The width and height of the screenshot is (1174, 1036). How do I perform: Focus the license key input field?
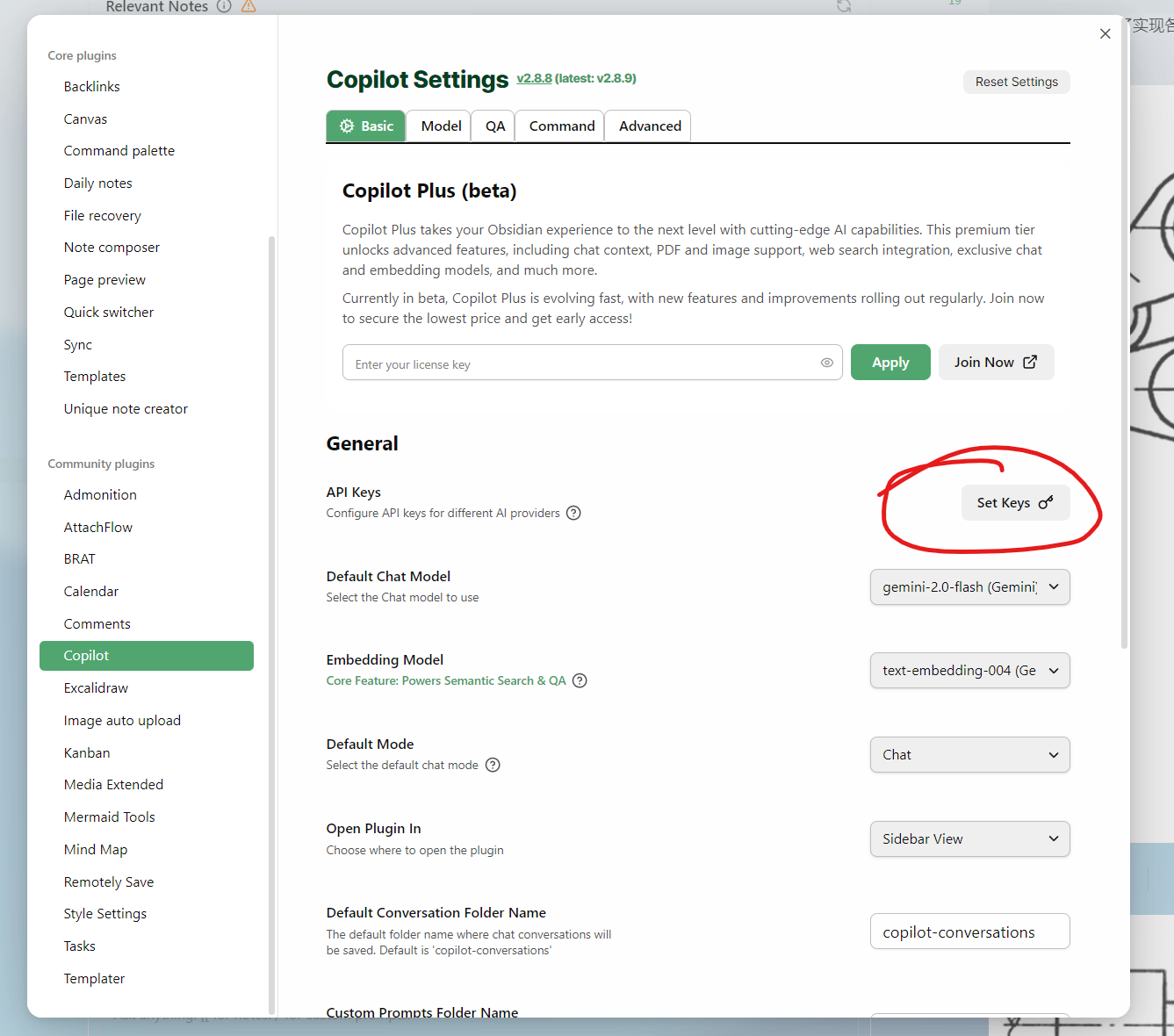[x=592, y=363]
